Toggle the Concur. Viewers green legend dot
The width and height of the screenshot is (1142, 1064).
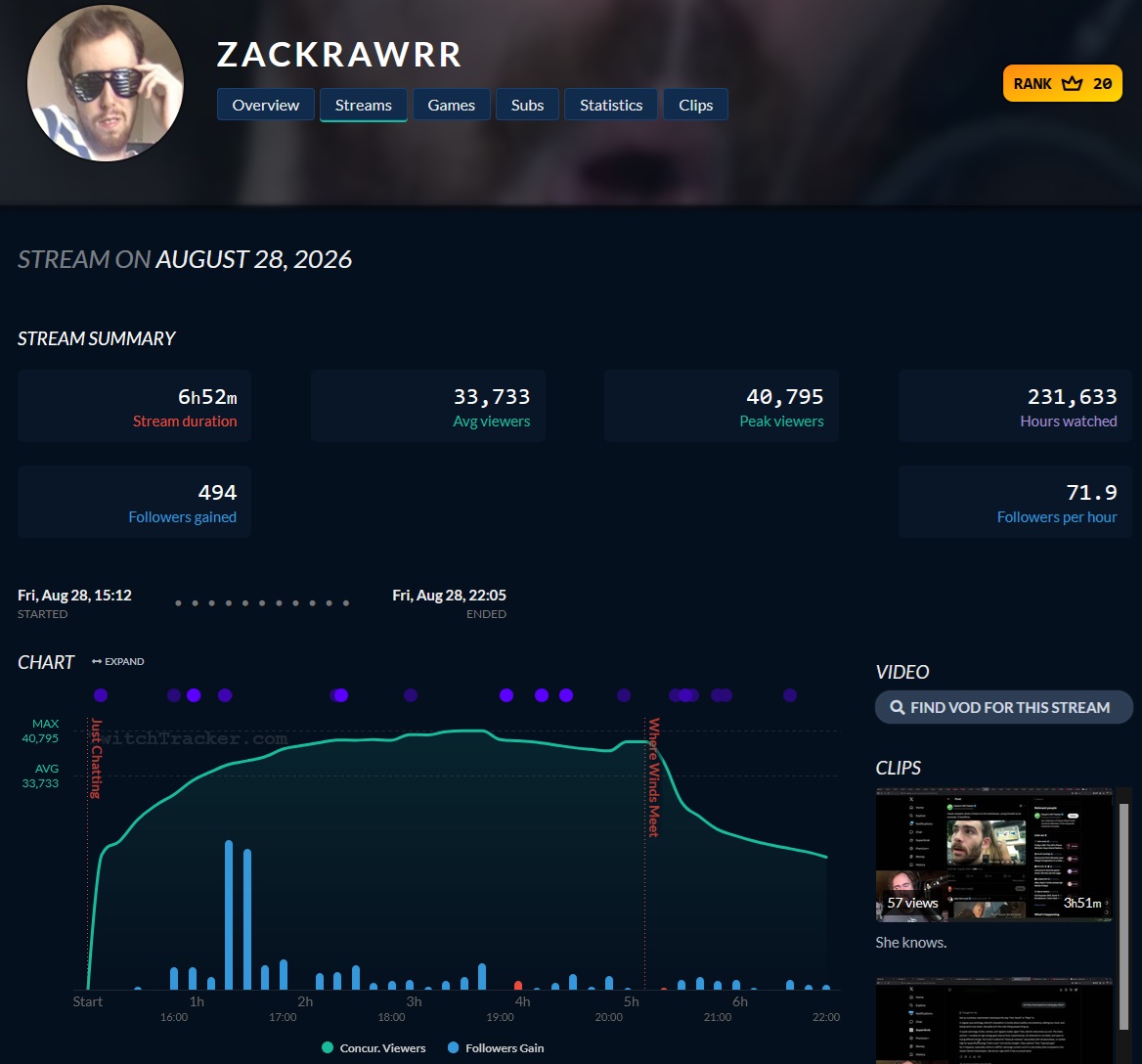(327, 1047)
